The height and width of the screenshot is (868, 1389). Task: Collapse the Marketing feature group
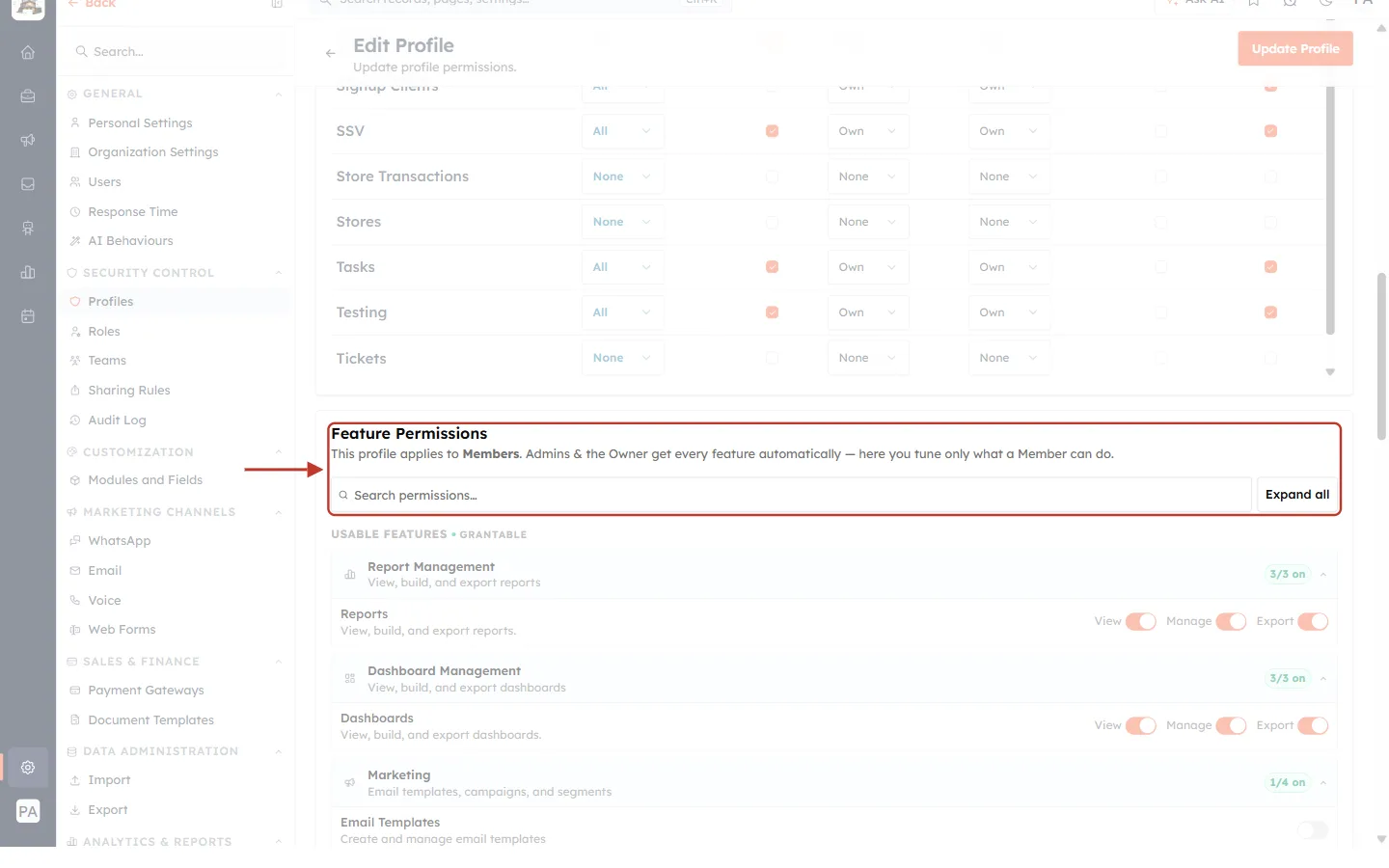[x=1323, y=783]
